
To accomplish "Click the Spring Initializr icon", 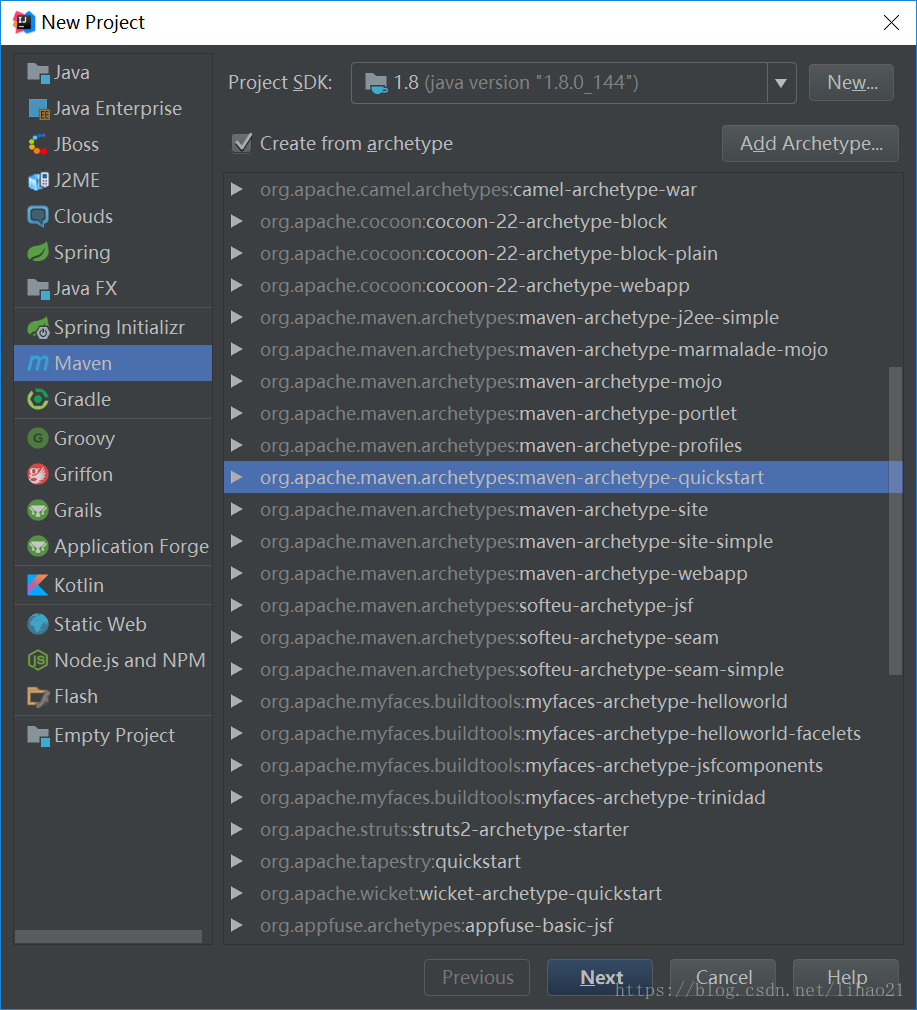I will (x=38, y=328).
